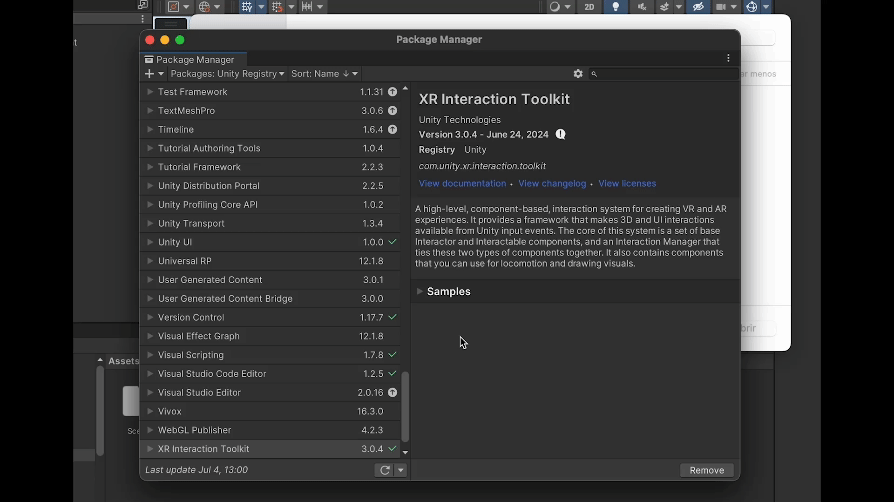Open the draw mode sphere icon
The width and height of the screenshot is (894, 502).
[555, 7]
